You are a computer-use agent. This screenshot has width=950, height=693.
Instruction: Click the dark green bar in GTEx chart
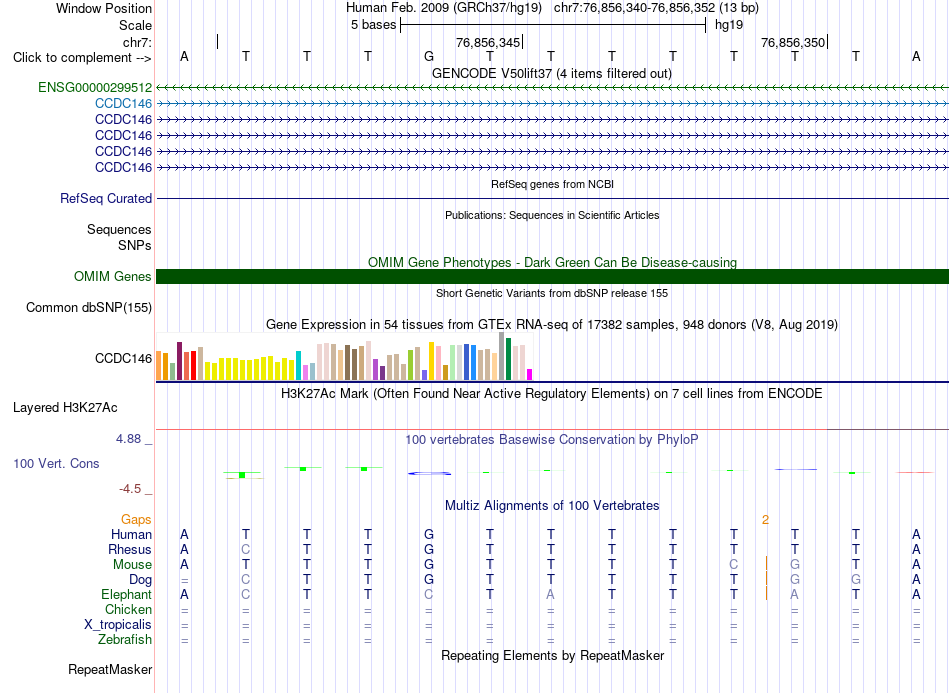tap(508, 359)
